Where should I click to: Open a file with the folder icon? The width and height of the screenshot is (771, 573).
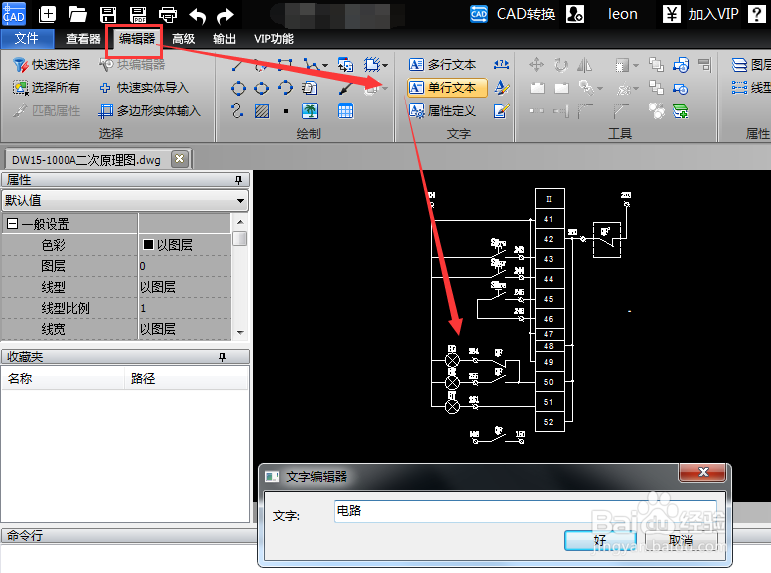click(78, 15)
